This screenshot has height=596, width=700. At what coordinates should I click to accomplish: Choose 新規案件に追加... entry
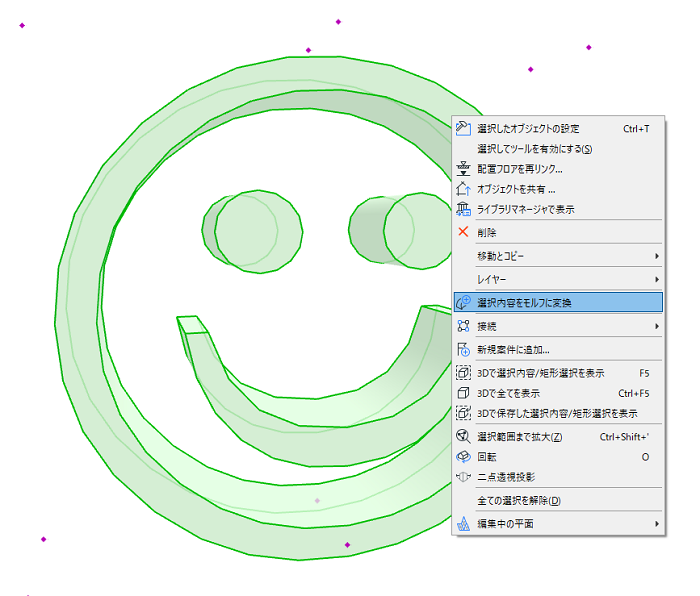558,350
